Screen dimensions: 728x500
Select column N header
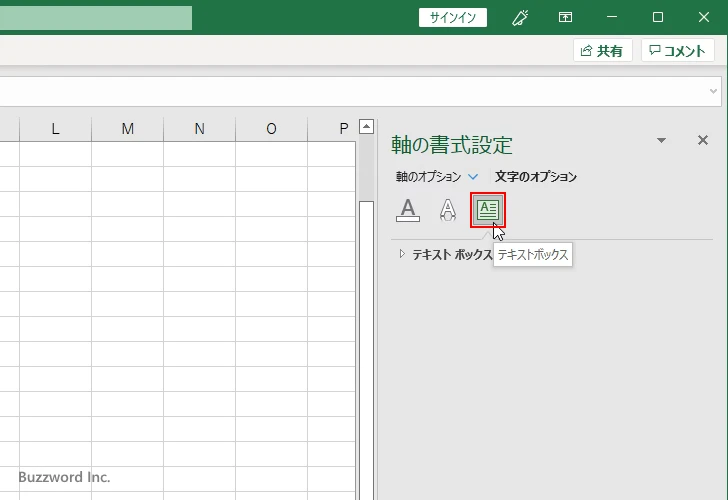[x=200, y=129]
